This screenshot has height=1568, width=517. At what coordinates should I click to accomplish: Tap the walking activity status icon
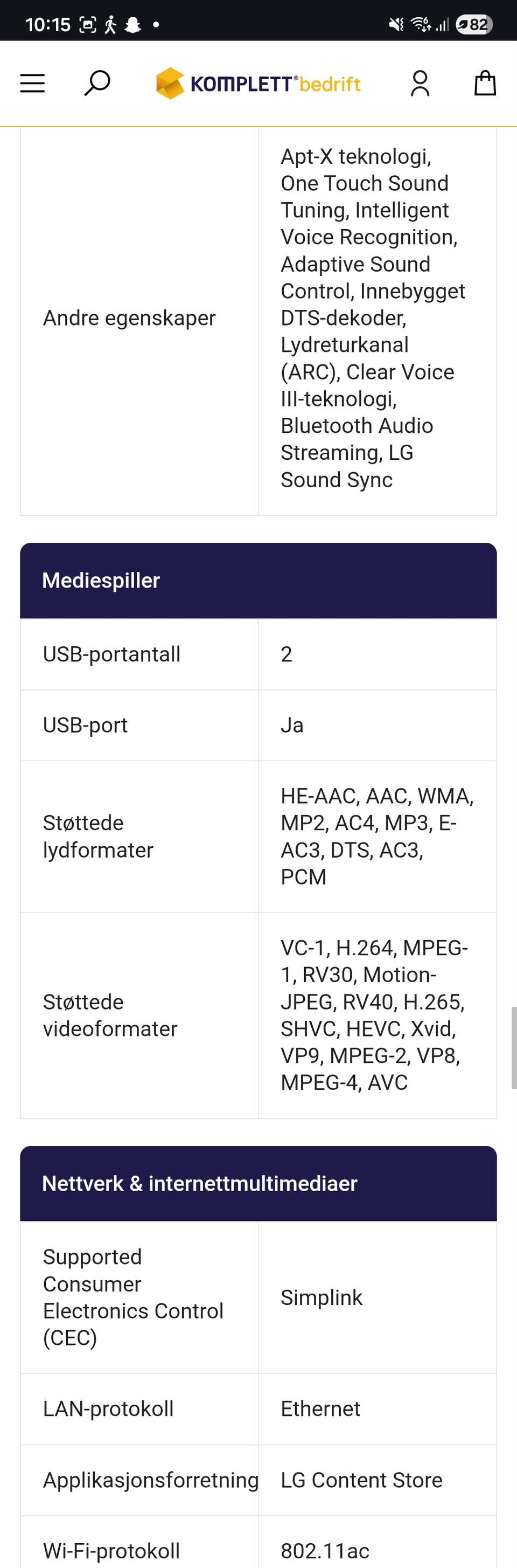[x=110, y=24]
